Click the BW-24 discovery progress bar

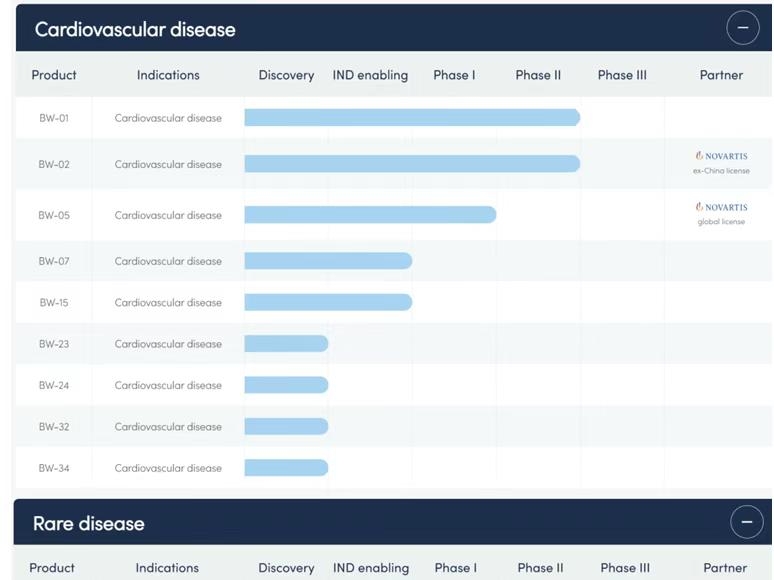click(x=286, y=385)
